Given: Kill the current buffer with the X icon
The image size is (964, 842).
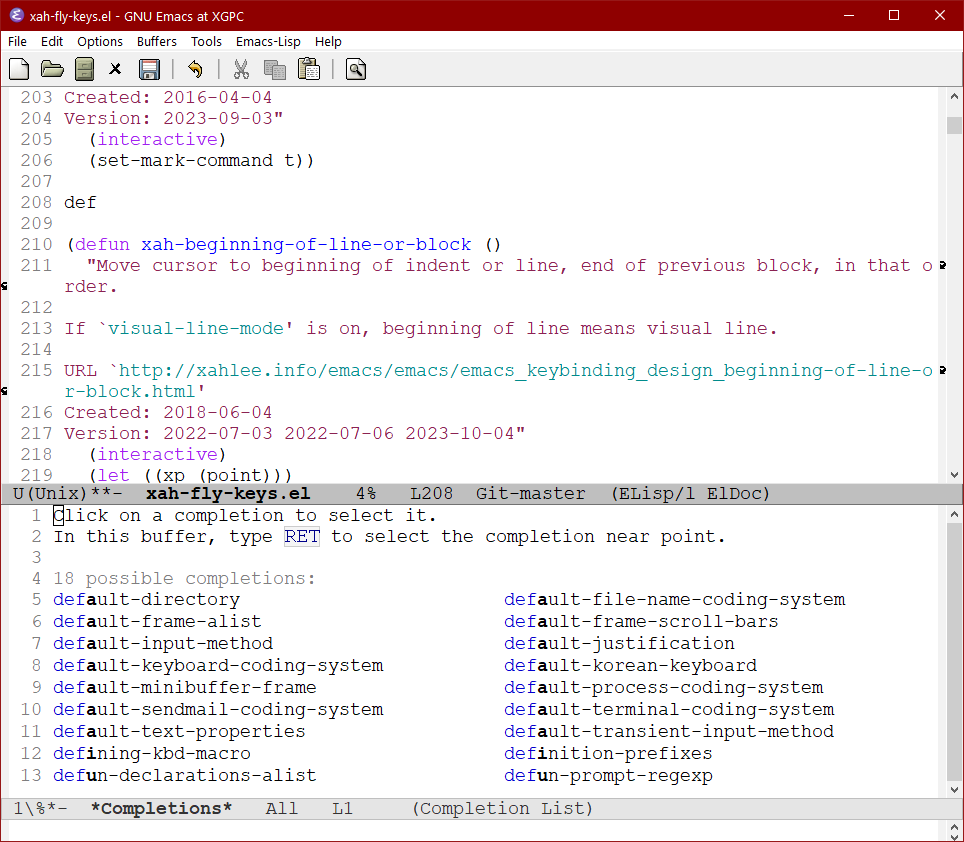Looking at the screenshot, I should [x=116, y=69].
